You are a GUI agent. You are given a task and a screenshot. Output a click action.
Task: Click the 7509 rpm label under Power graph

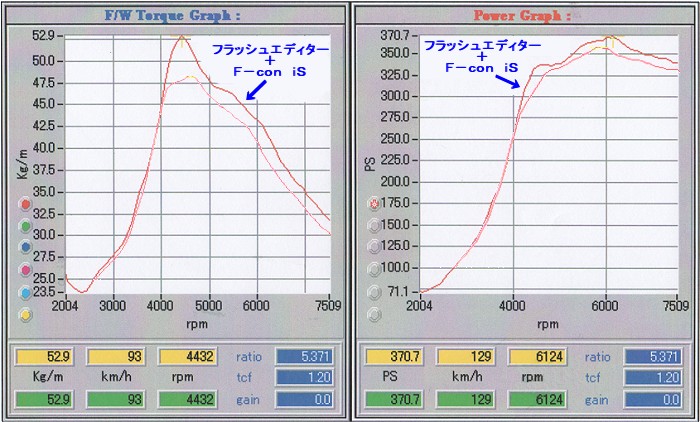[x=675, y=306]
